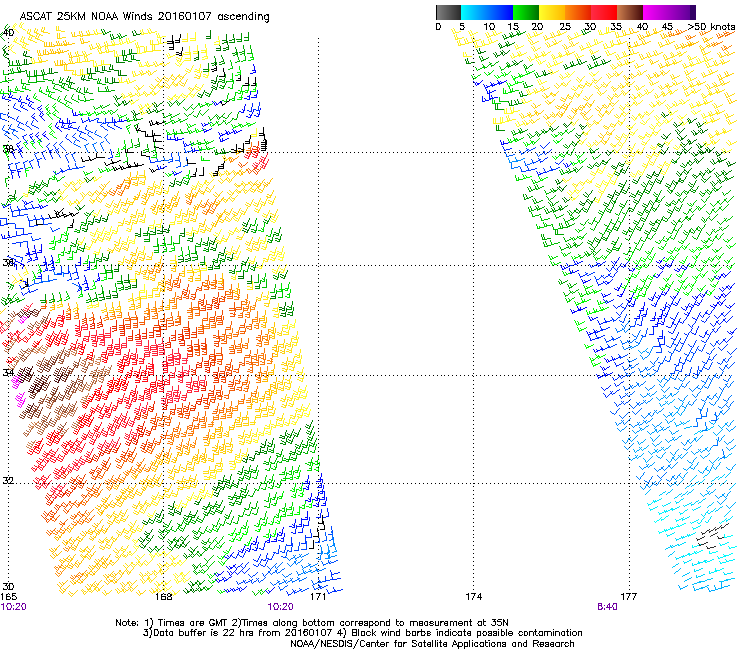740x650 pixels.
Task: Click the legend scale value 20
Action: coord(537,27)
